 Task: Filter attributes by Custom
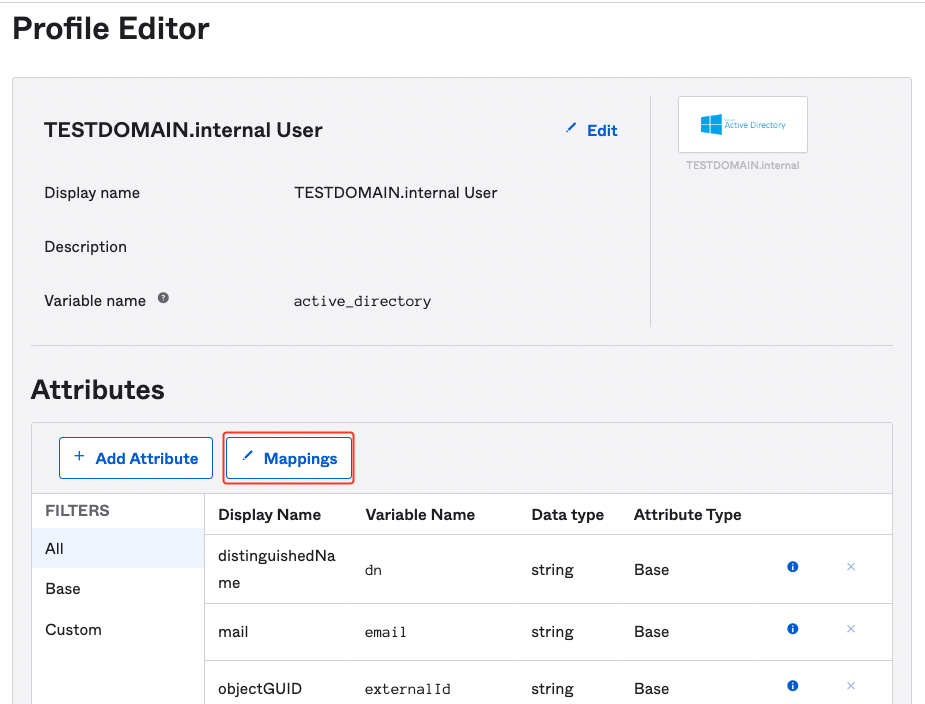pyautogui.click(x=73, y=629)
